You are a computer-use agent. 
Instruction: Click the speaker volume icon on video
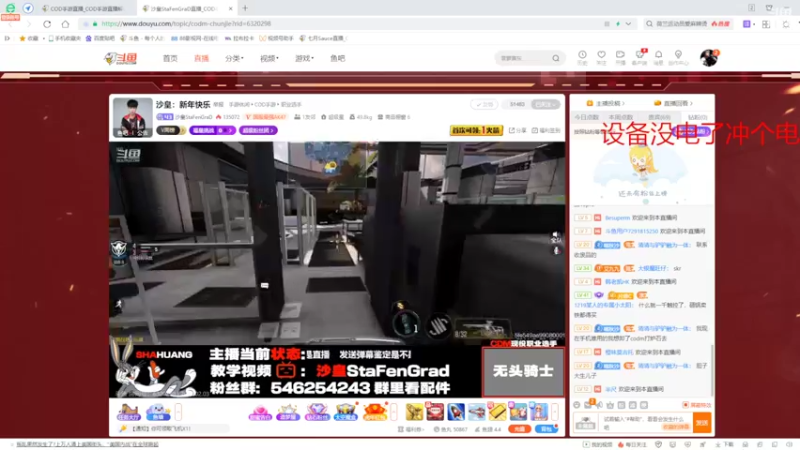(x=556, y=236)
